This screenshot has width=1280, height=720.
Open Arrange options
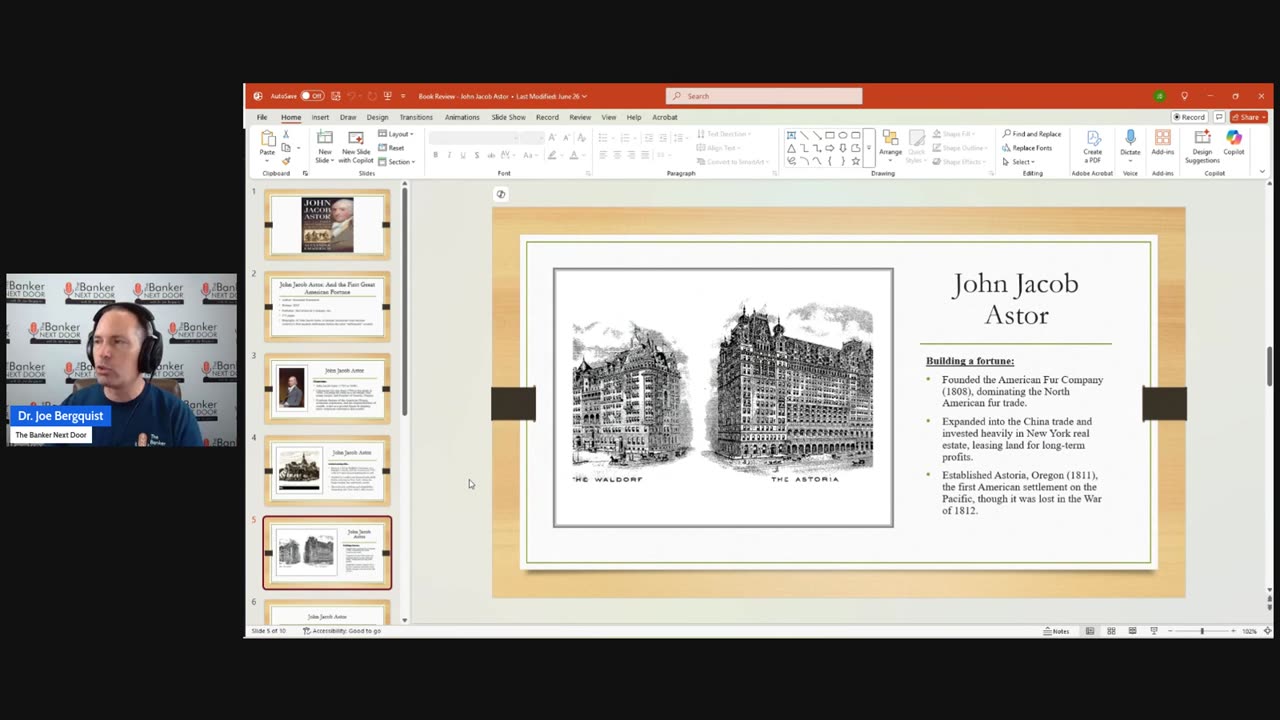(890, 146)
